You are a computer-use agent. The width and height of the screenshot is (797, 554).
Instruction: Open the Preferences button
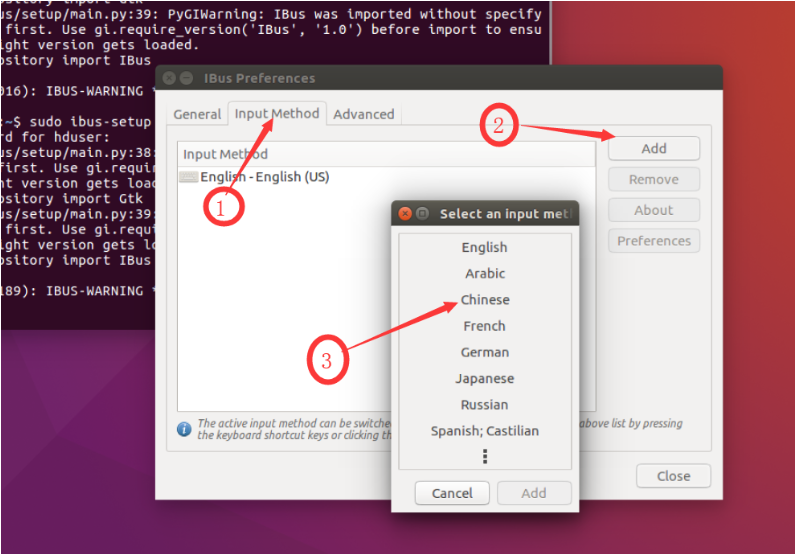pos(654,241)
